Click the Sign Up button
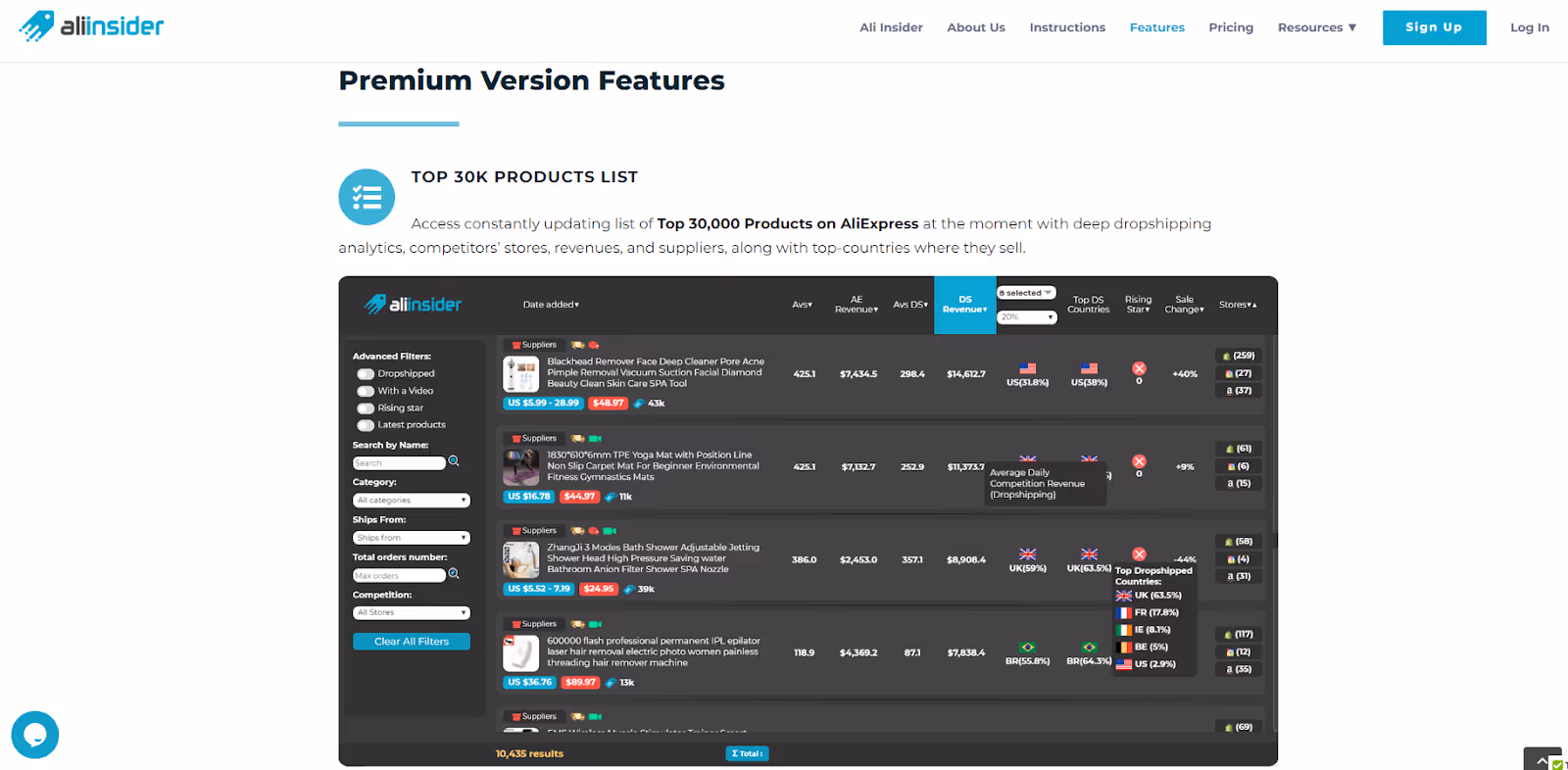Viewport: 1568px width, 770px height. 1434,27
